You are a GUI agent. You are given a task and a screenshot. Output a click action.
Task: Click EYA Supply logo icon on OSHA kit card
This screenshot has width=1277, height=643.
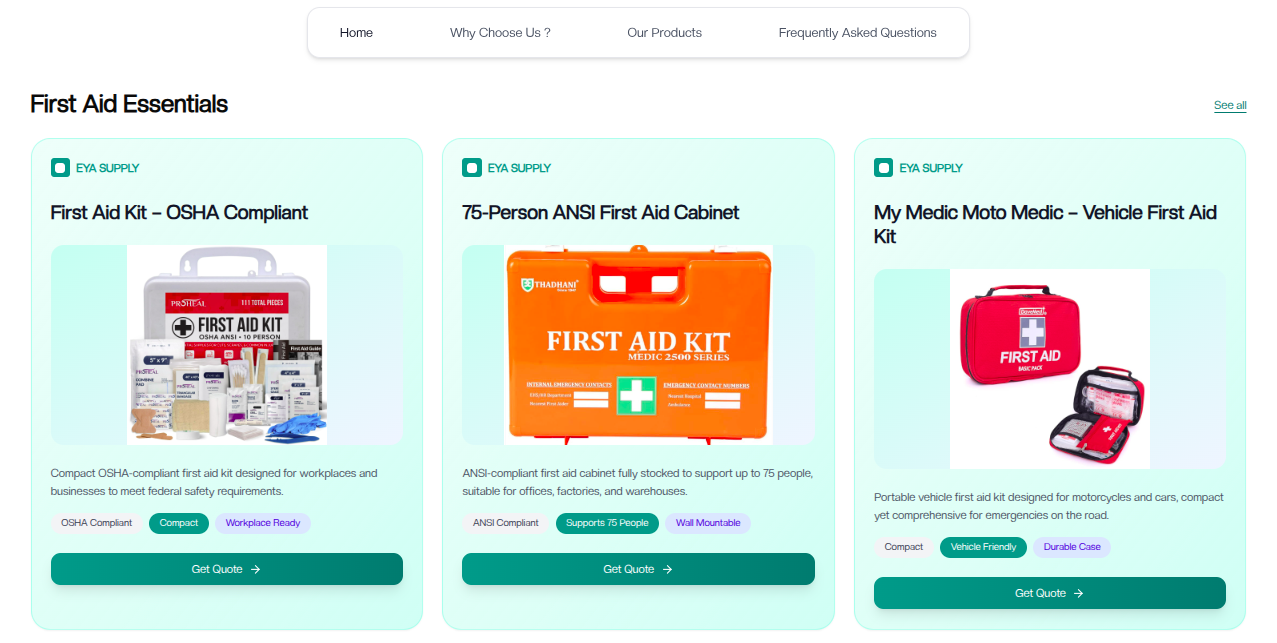pyautogui.click(x=60, y=168)
